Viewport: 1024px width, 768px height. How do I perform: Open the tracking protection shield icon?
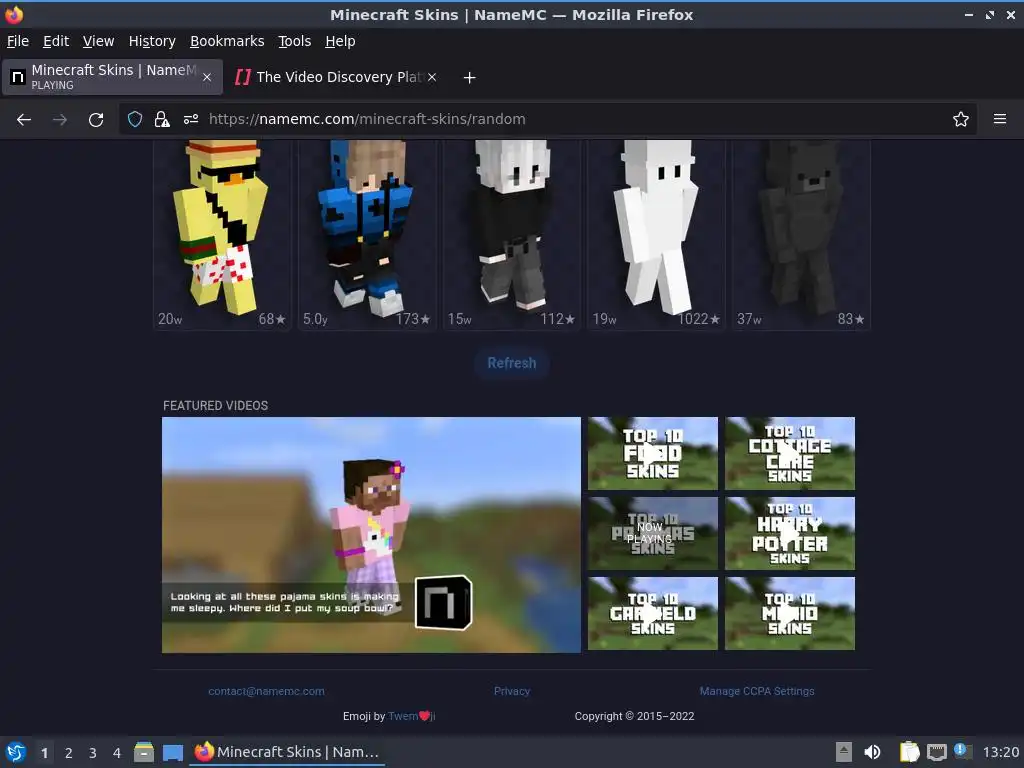pos(135,120)
